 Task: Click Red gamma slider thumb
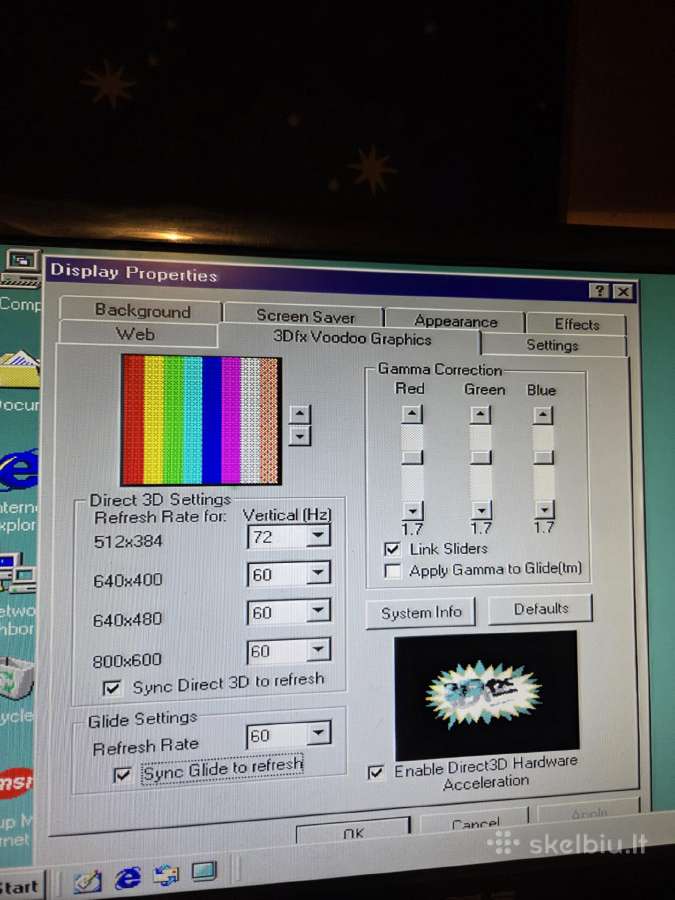412,457
